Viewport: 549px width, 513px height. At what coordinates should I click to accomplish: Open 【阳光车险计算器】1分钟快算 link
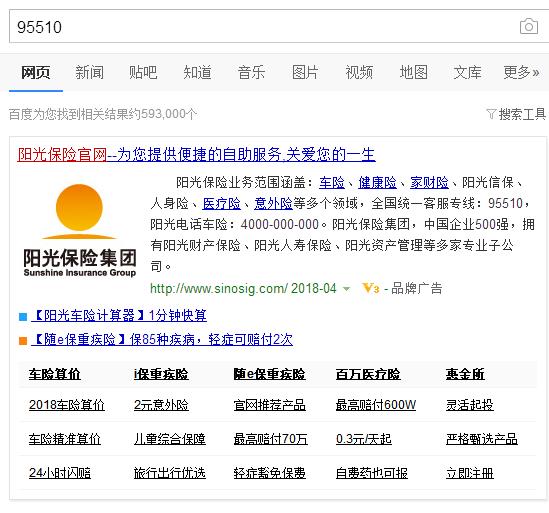(x=119, y=316)
